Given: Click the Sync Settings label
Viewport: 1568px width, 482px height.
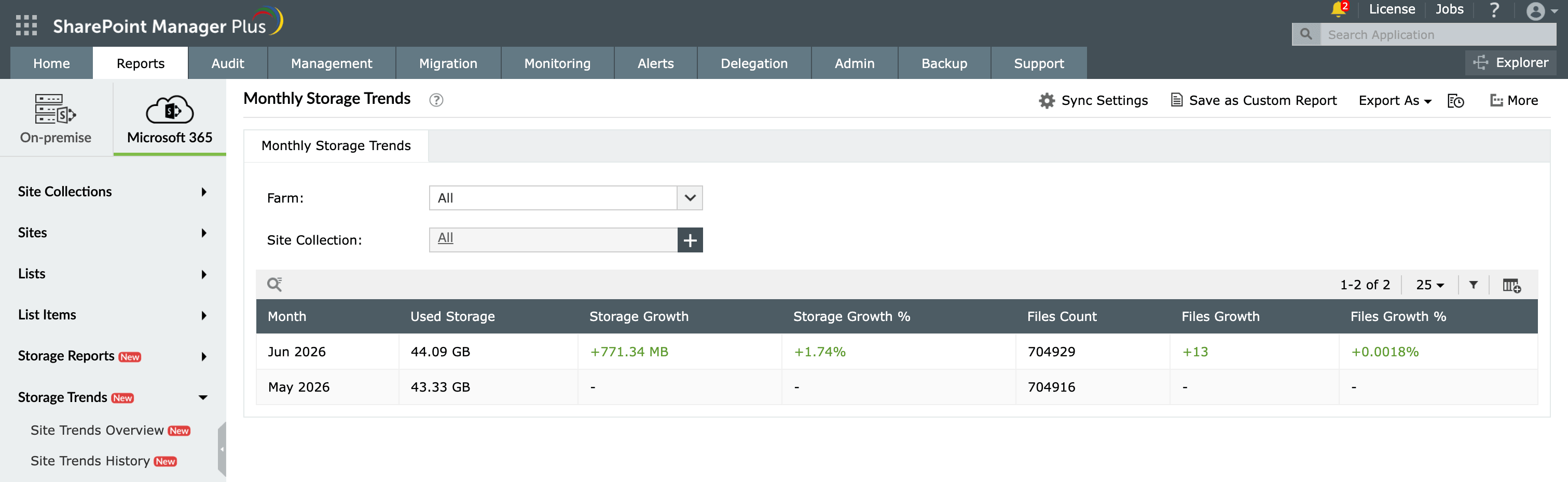Looking at the screenshot, I should pyautogui.click(x=1104, y=101).
